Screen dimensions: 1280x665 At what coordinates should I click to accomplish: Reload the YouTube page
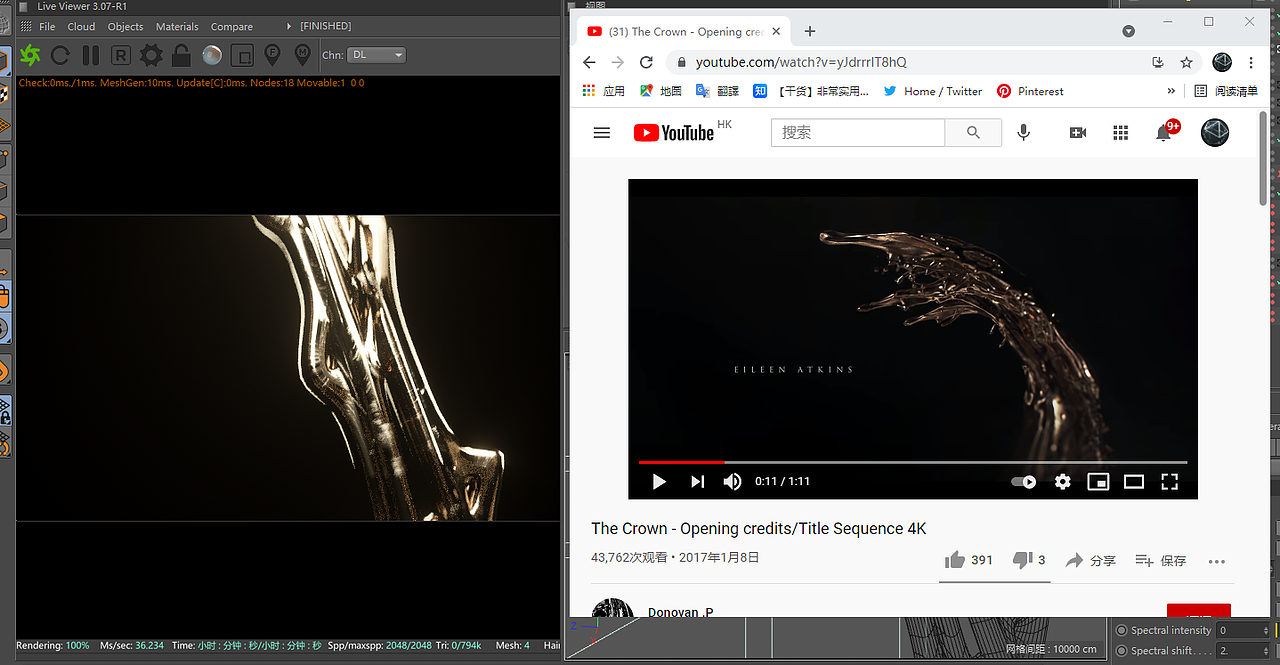tap(646, 62)
